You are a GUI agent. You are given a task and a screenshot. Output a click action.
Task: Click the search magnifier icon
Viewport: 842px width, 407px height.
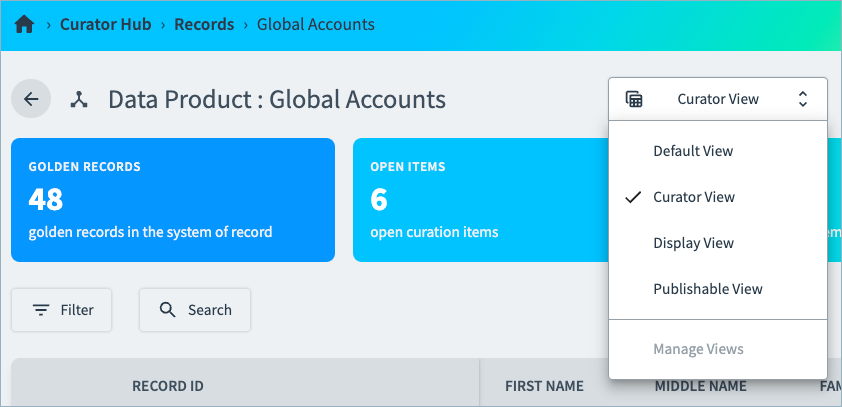pos(168,310)
